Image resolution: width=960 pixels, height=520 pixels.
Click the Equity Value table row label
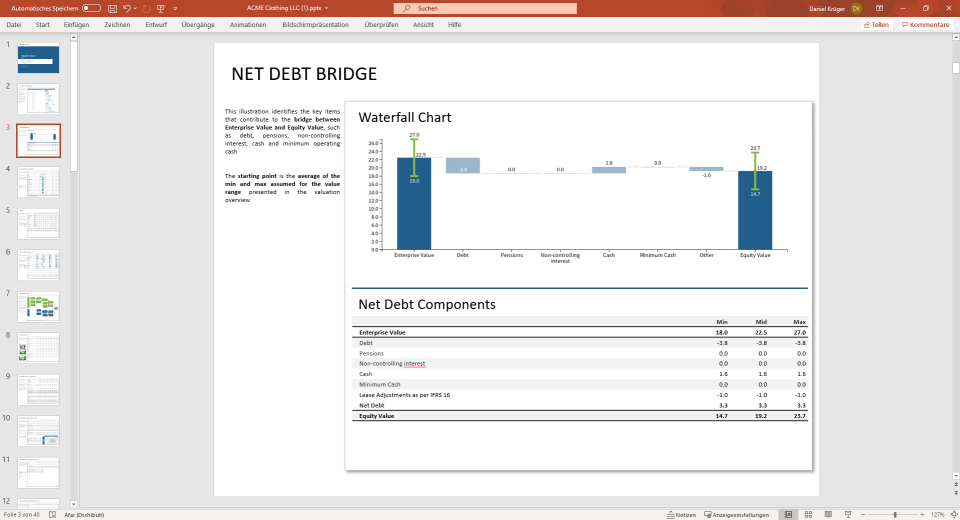pos(377,416)
